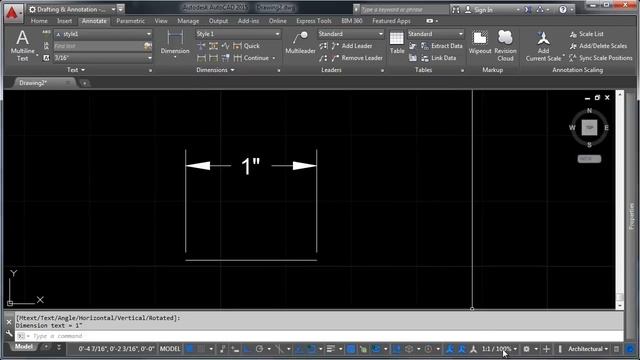Open the text height dropdown showing 3/16"

coord(103,58)
